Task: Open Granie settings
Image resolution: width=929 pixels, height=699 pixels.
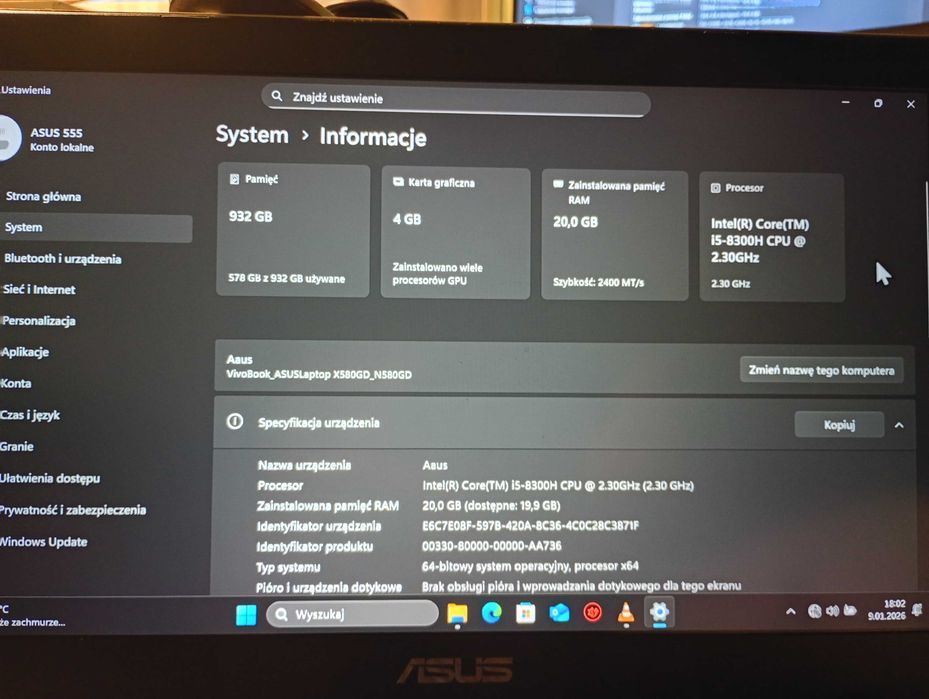Action: [17, 447]
